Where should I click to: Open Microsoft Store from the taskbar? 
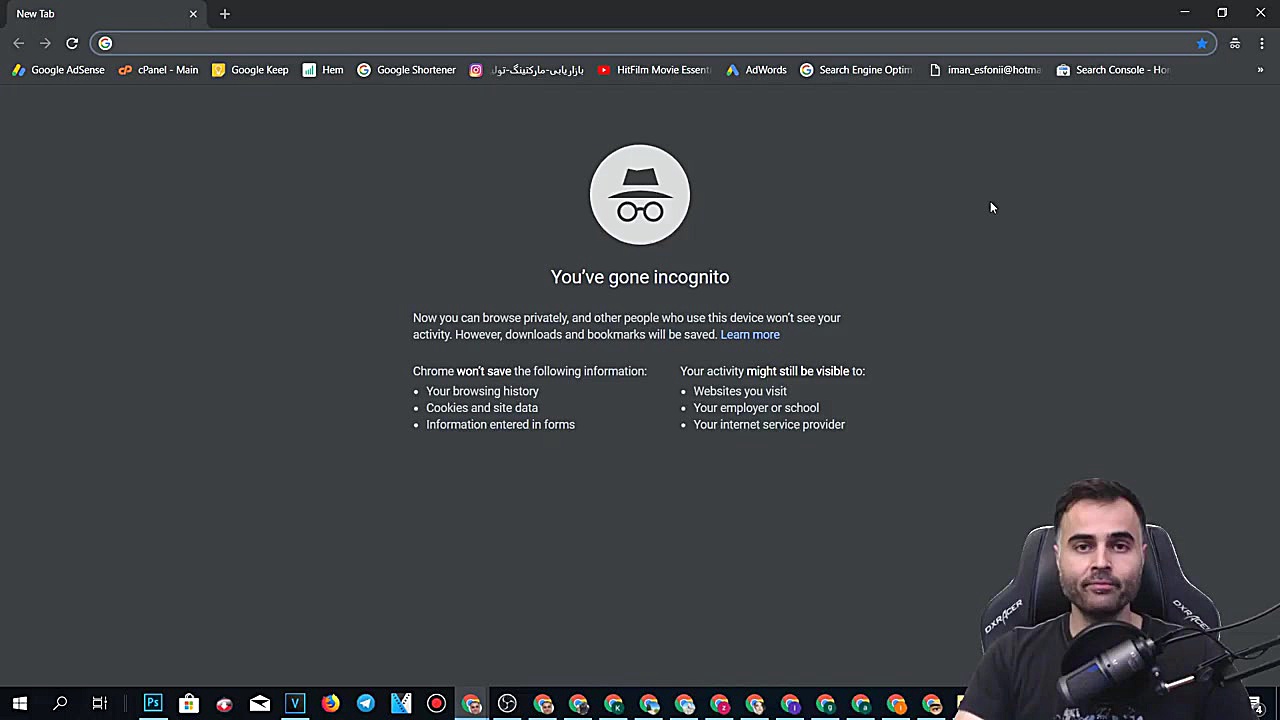(189, 704)
